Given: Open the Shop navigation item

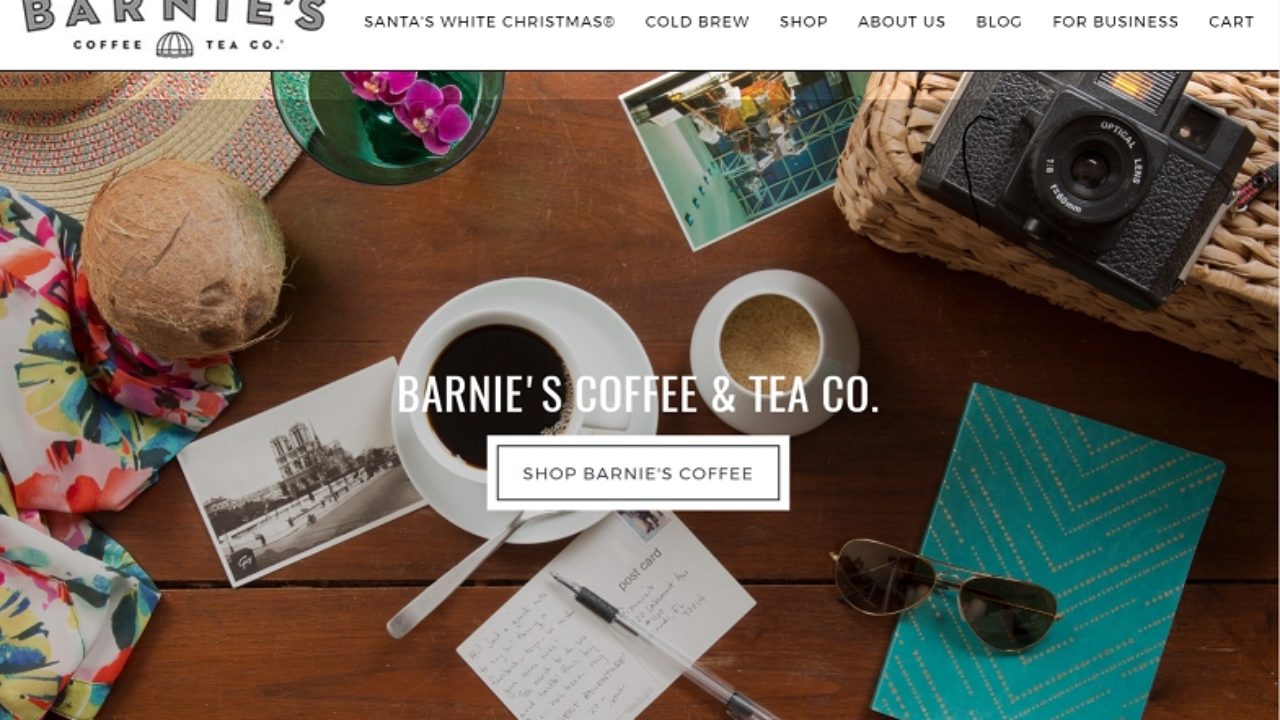Looking at the screenshot, I should pyautogui.click(x=803, y=21).
